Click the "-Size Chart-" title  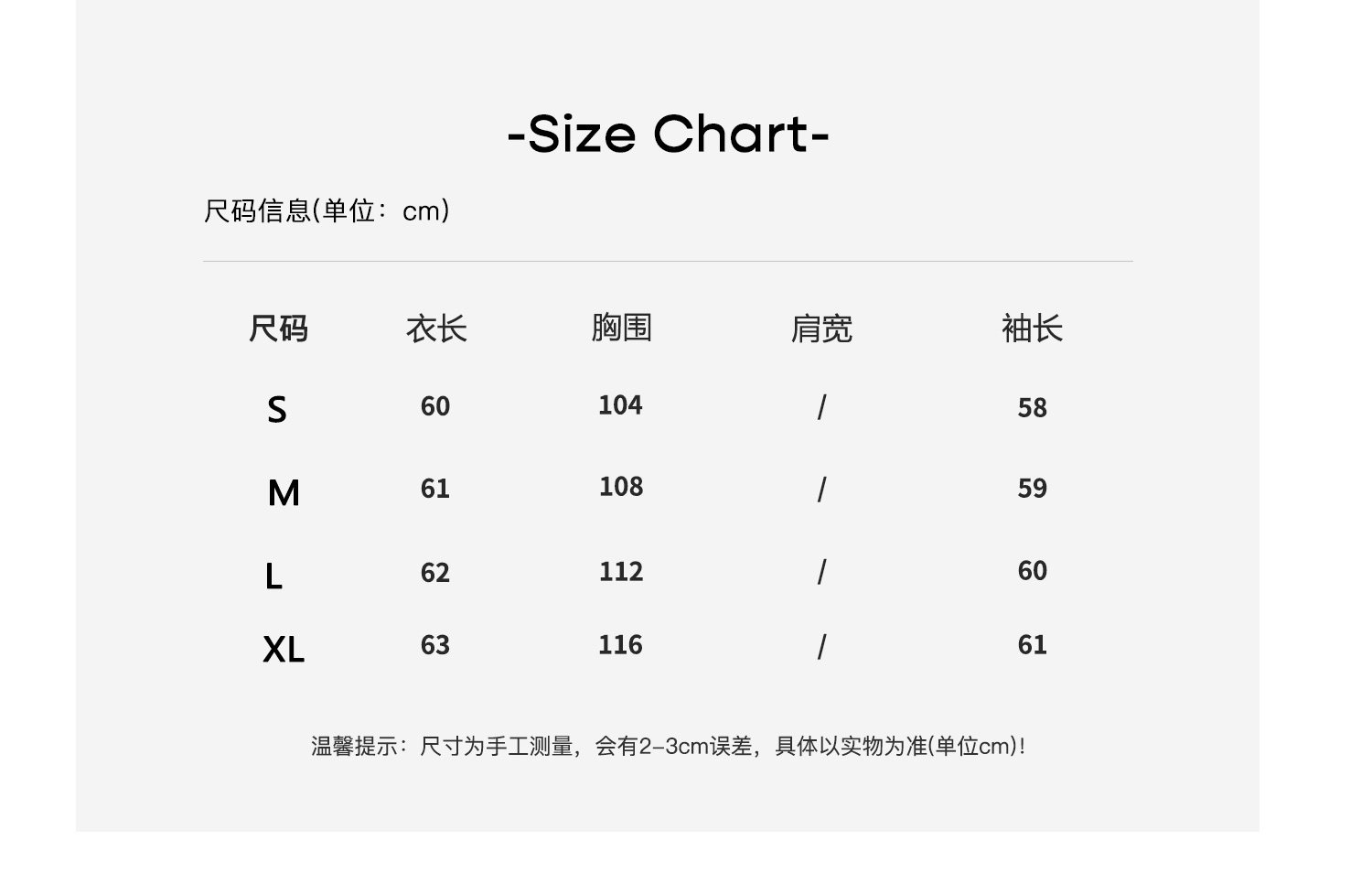point(668,135)
